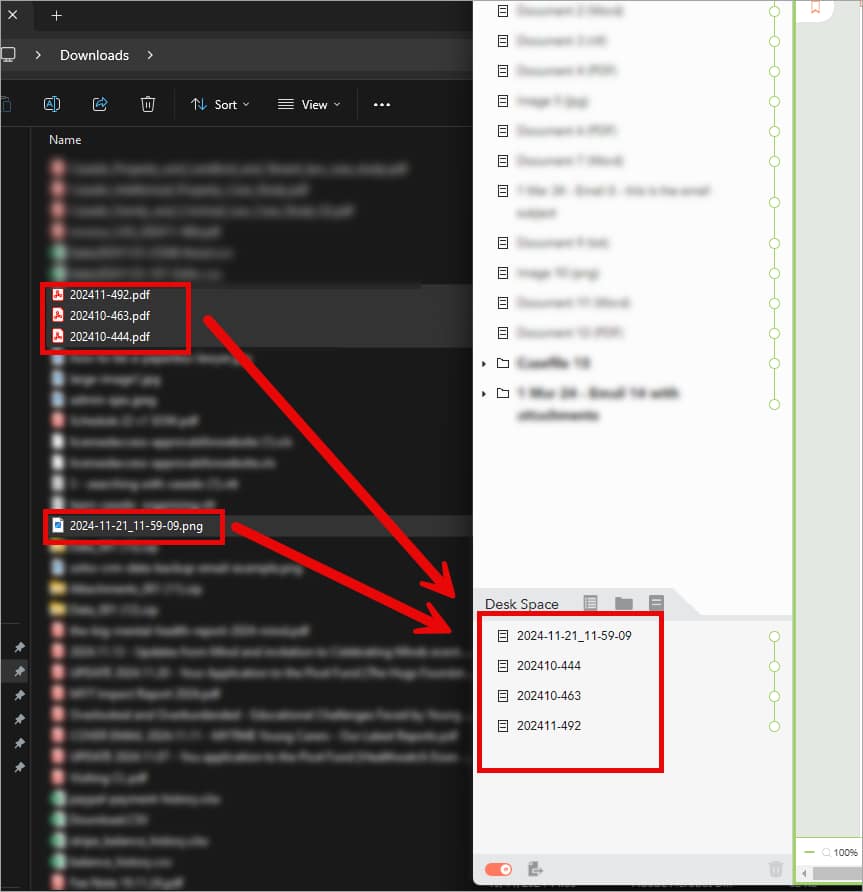Screen dimensions: 863x892
Task: Switch to the Desk Space tab
Action: [x=522, y=604]
